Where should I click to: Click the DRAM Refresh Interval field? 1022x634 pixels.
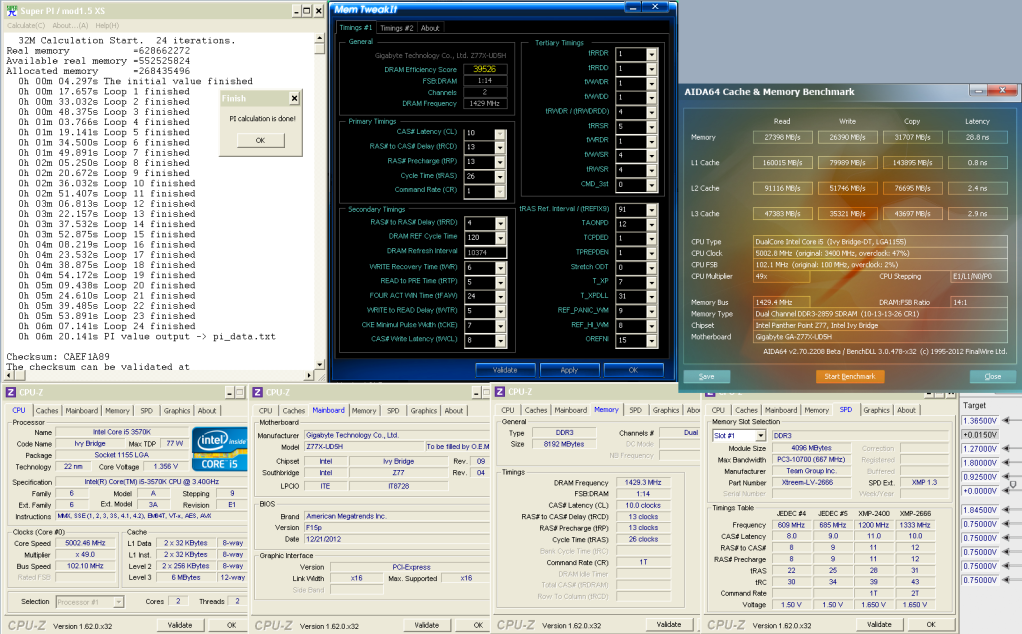[484, 251]
